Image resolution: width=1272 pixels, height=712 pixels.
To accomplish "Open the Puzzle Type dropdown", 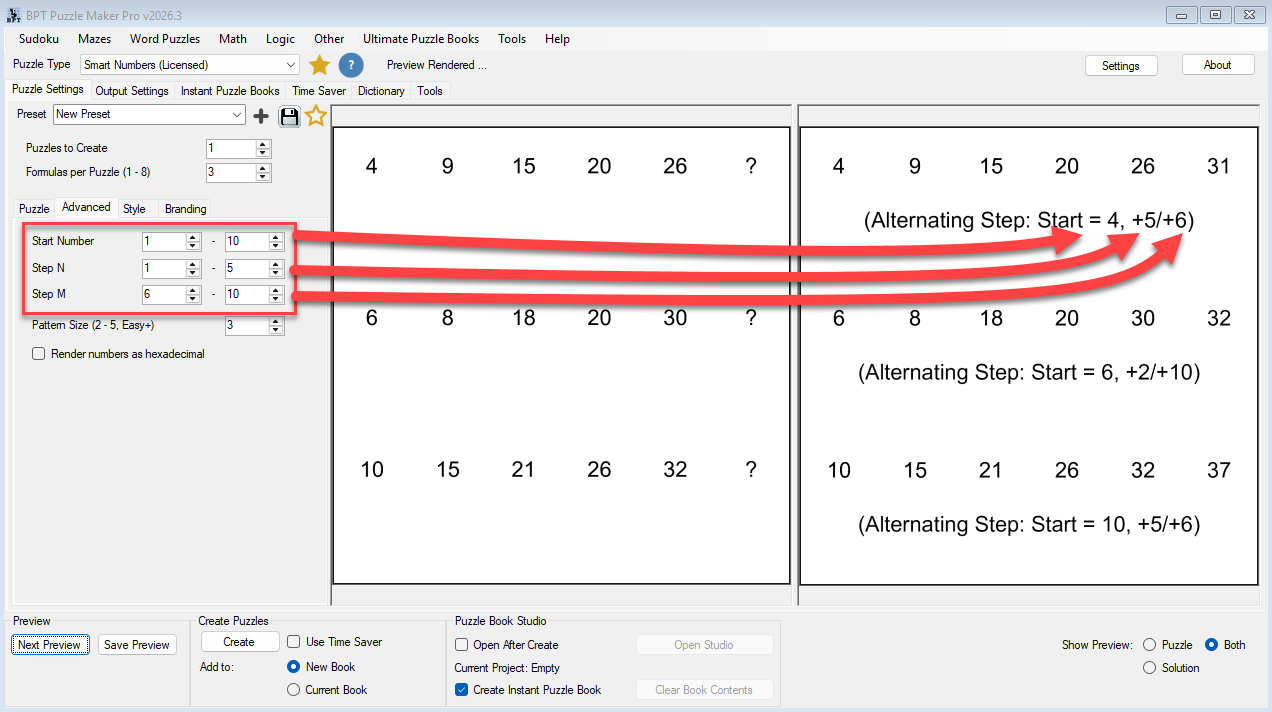I will tap(189, 65).
